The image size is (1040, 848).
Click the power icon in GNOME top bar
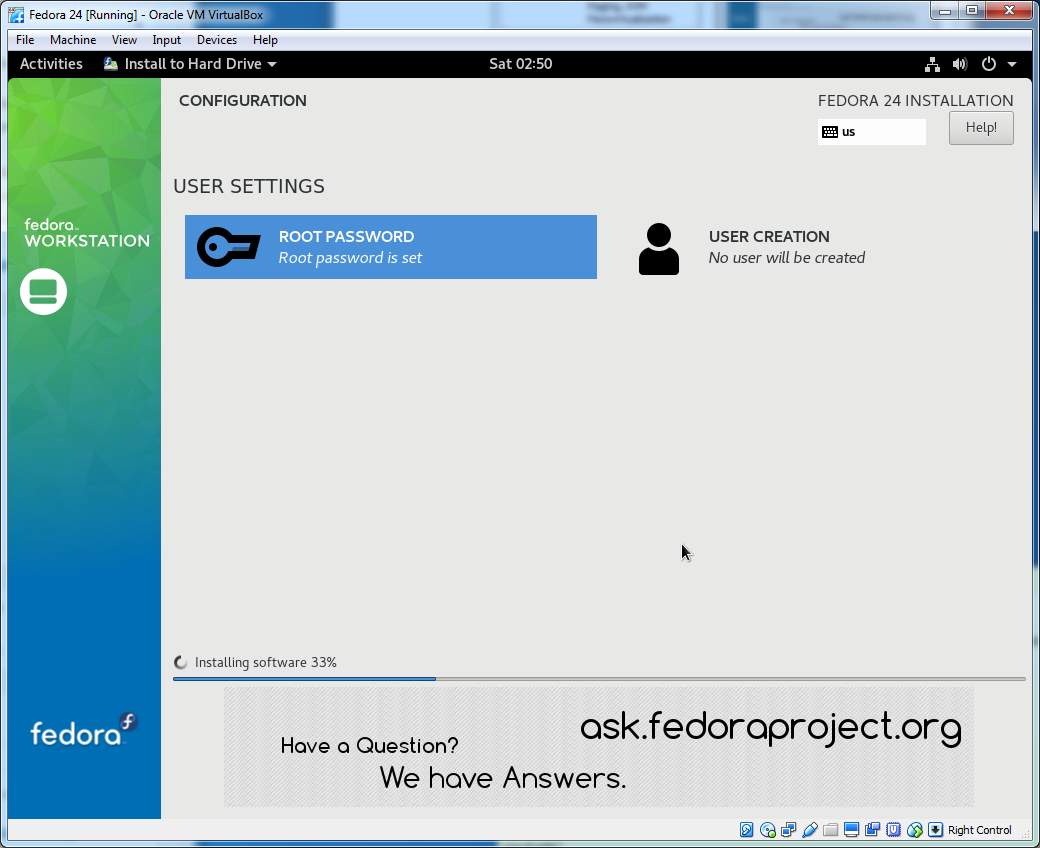(x=988, y=64)
